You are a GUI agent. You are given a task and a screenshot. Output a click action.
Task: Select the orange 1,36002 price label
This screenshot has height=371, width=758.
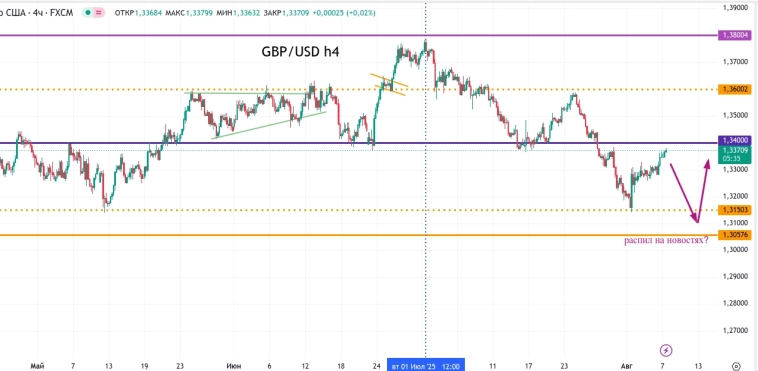(735, 89)
